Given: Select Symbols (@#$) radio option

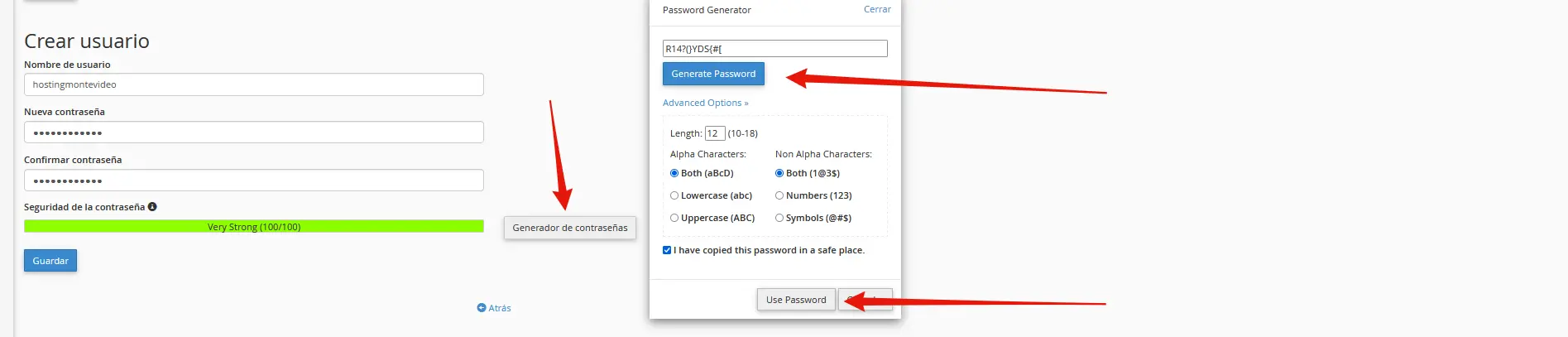Looking at the screenshot, I should (x=779, y=218).
